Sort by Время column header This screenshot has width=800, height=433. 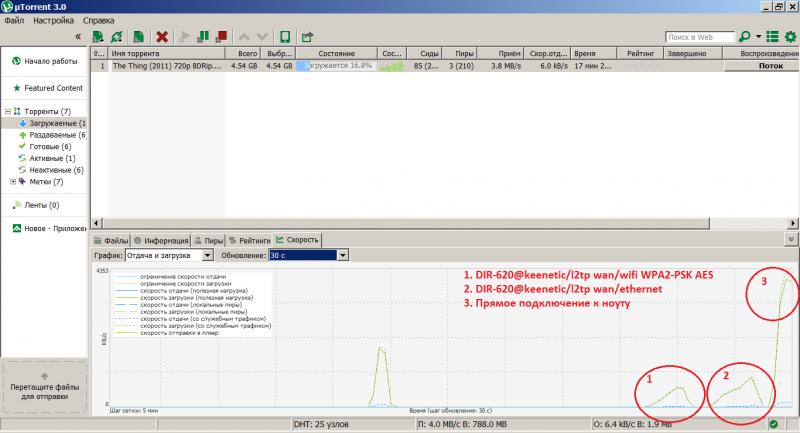click(593, 53)
